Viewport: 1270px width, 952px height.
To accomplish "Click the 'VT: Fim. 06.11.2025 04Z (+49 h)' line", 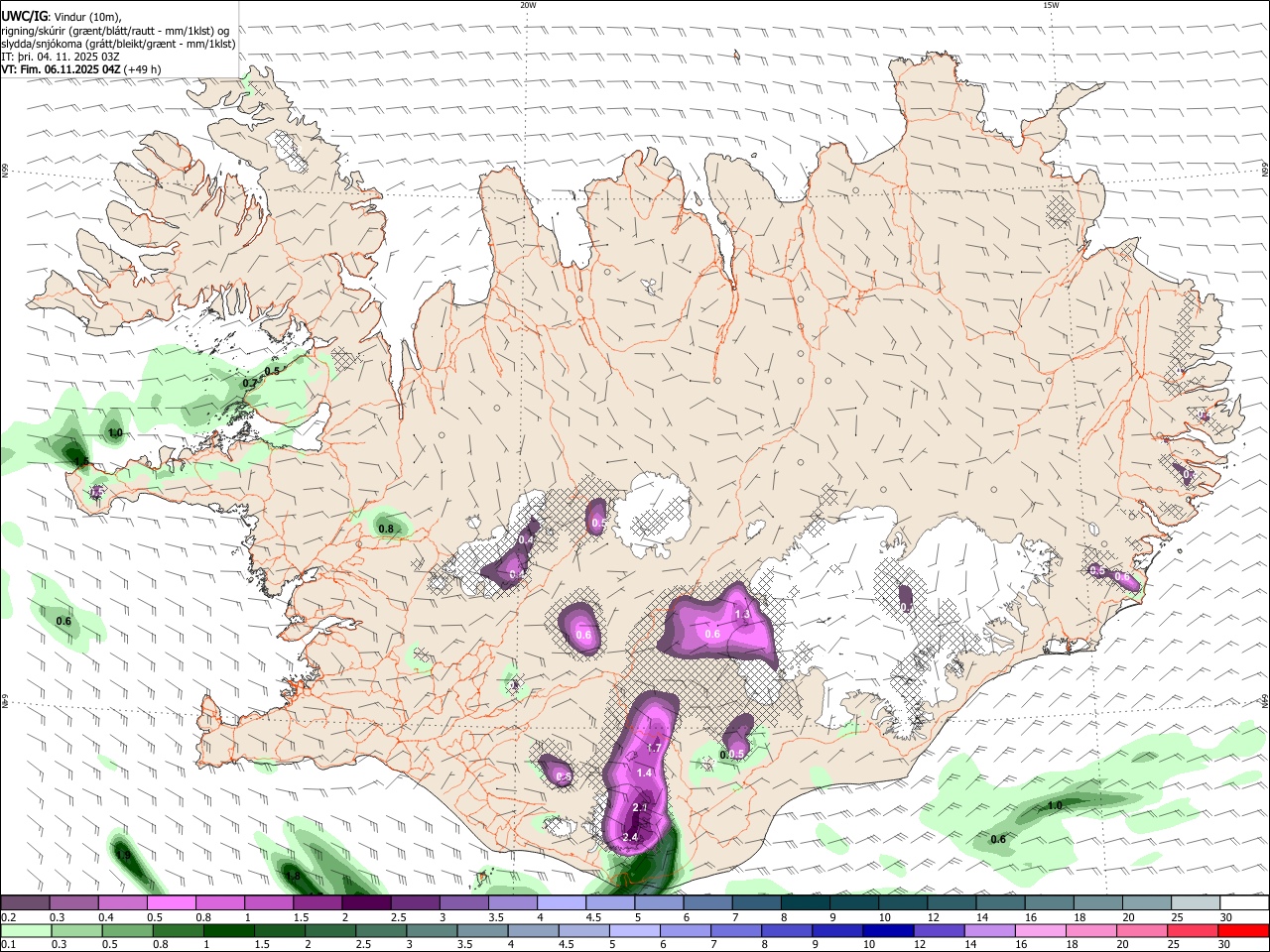I will coord(81,69).
